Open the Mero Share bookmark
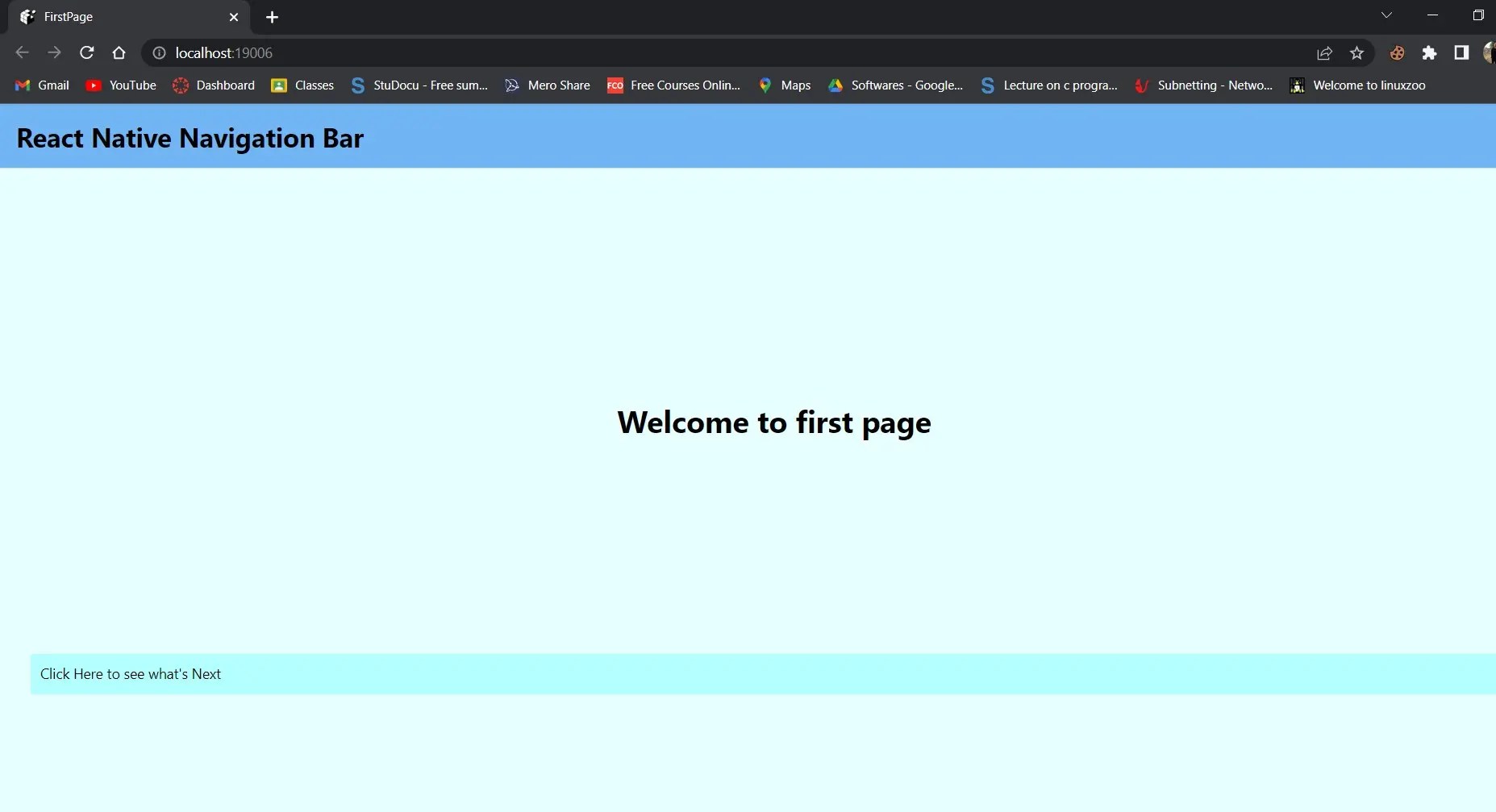 pyautogui.click(x=547, y=85)
